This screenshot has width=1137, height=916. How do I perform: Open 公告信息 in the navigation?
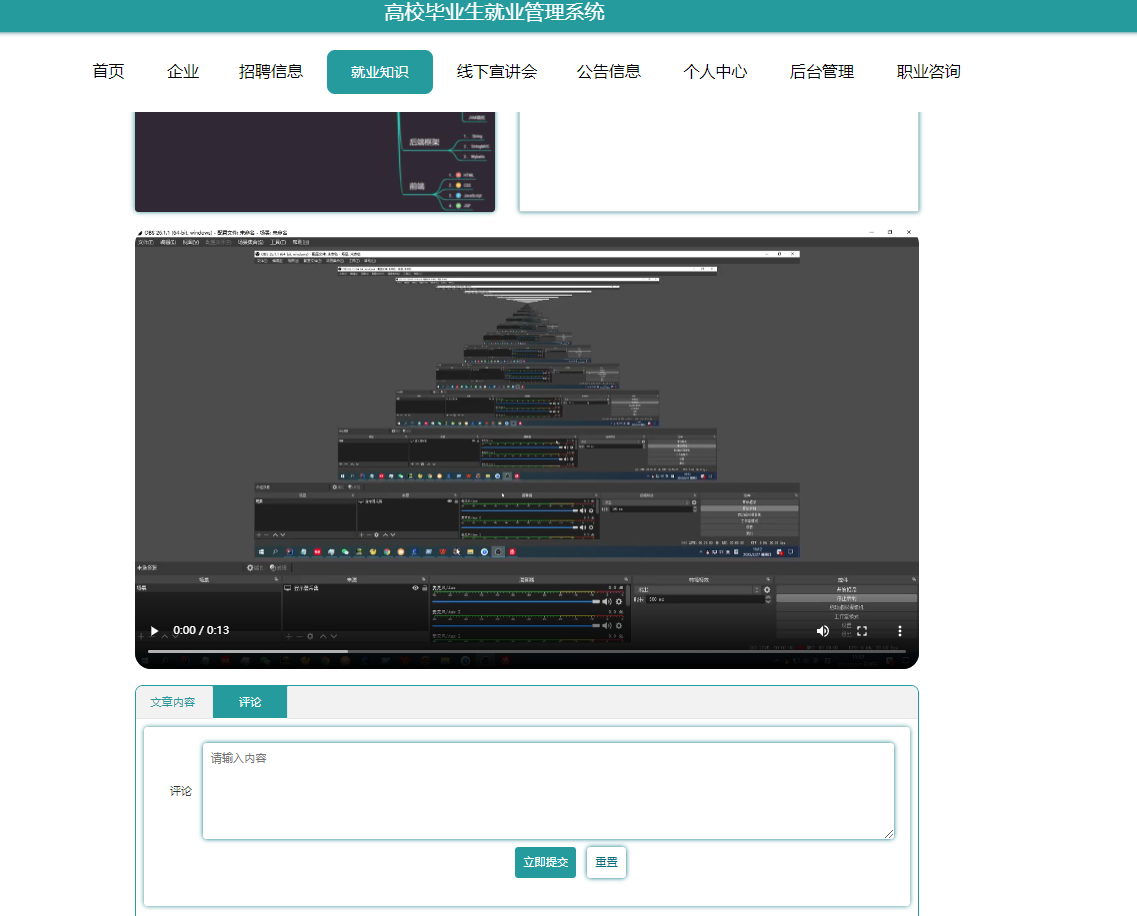608,71
